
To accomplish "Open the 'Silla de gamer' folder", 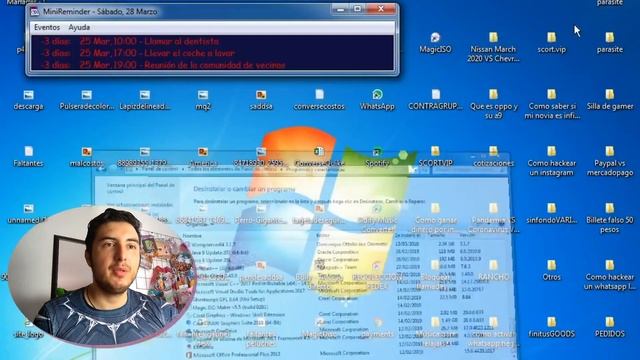I will pos(610,100).
